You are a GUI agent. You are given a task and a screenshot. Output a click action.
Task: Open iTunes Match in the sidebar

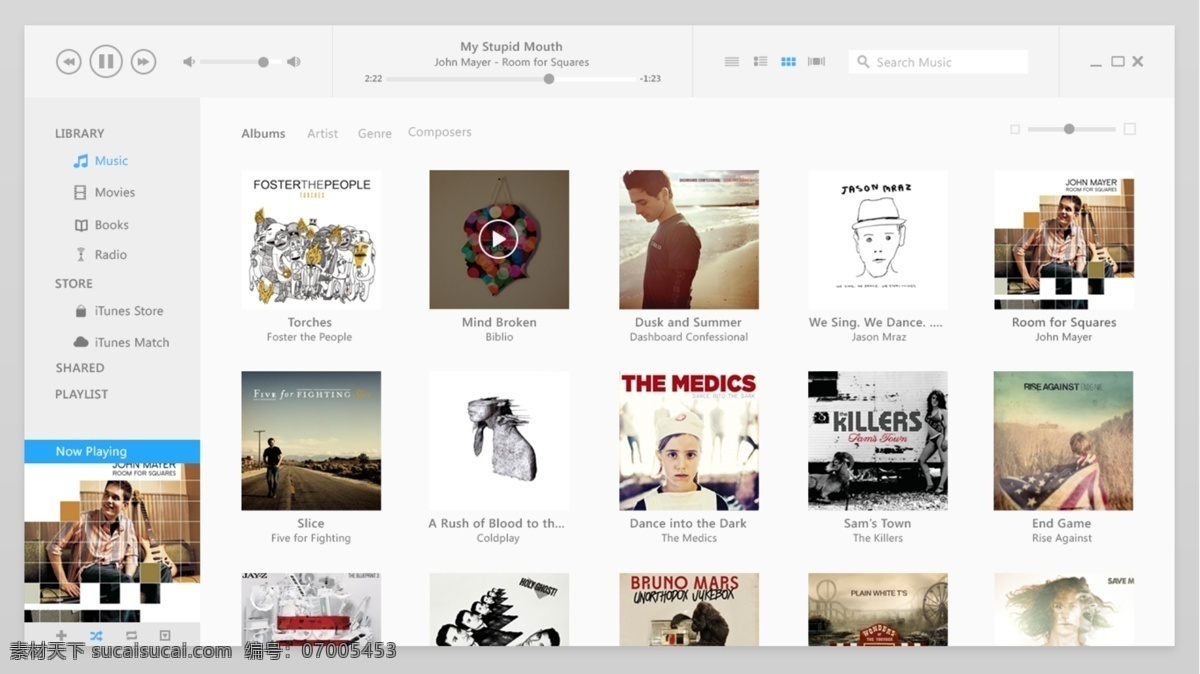121,342
